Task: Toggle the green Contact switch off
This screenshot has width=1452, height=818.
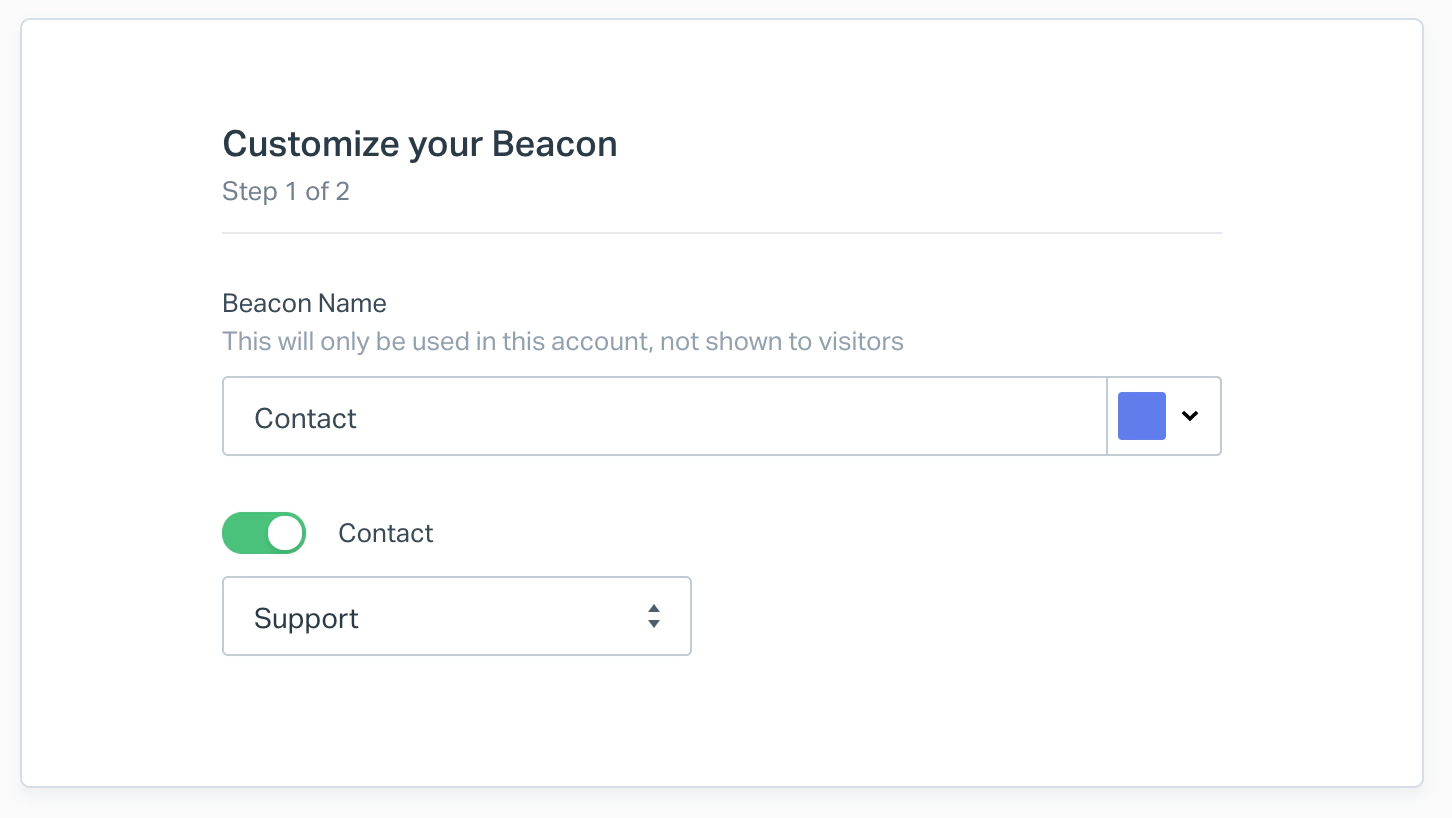Action: coord(263,534)
